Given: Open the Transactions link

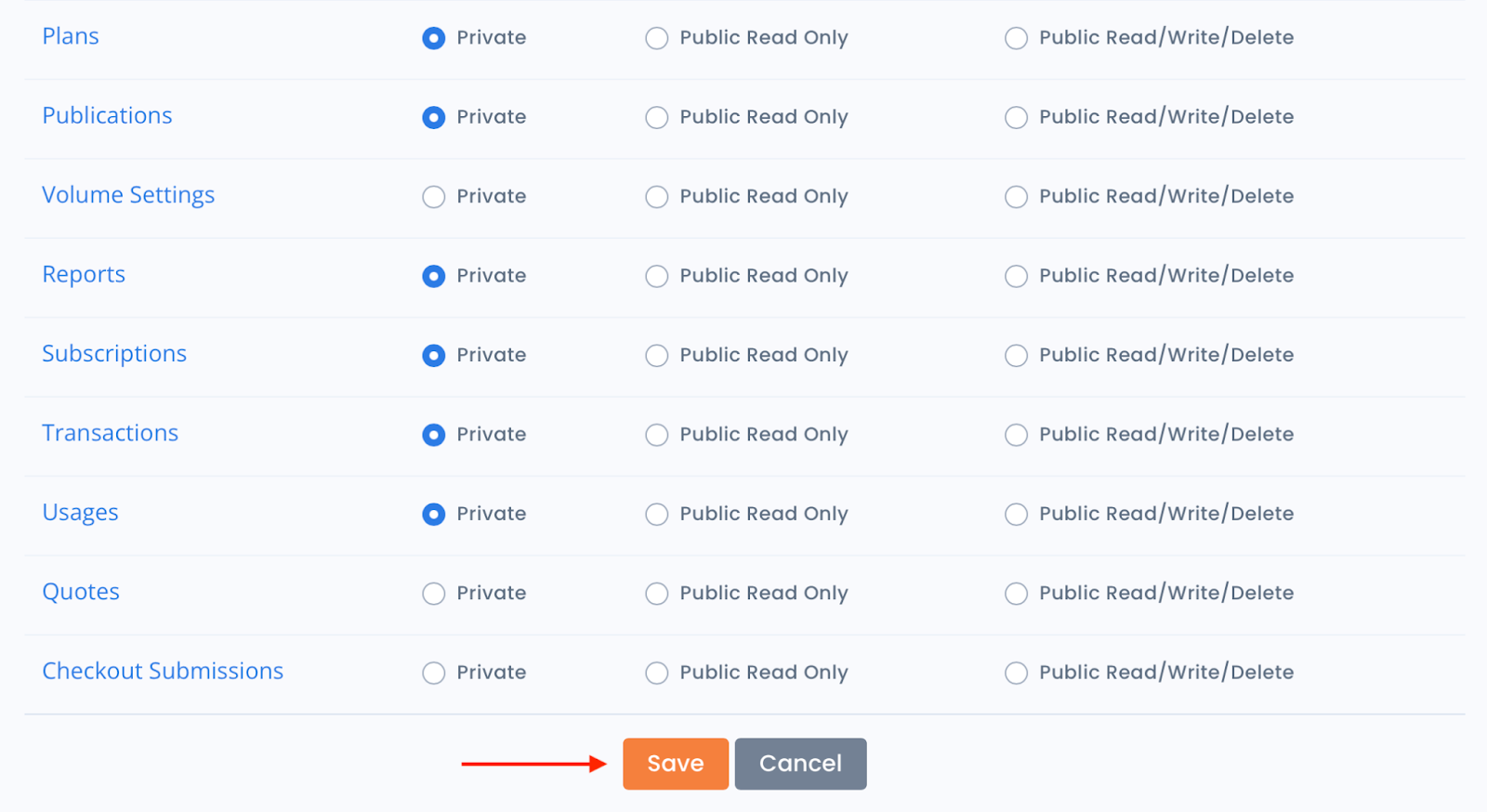Looking at the screenshot, I should coord(110,433).
